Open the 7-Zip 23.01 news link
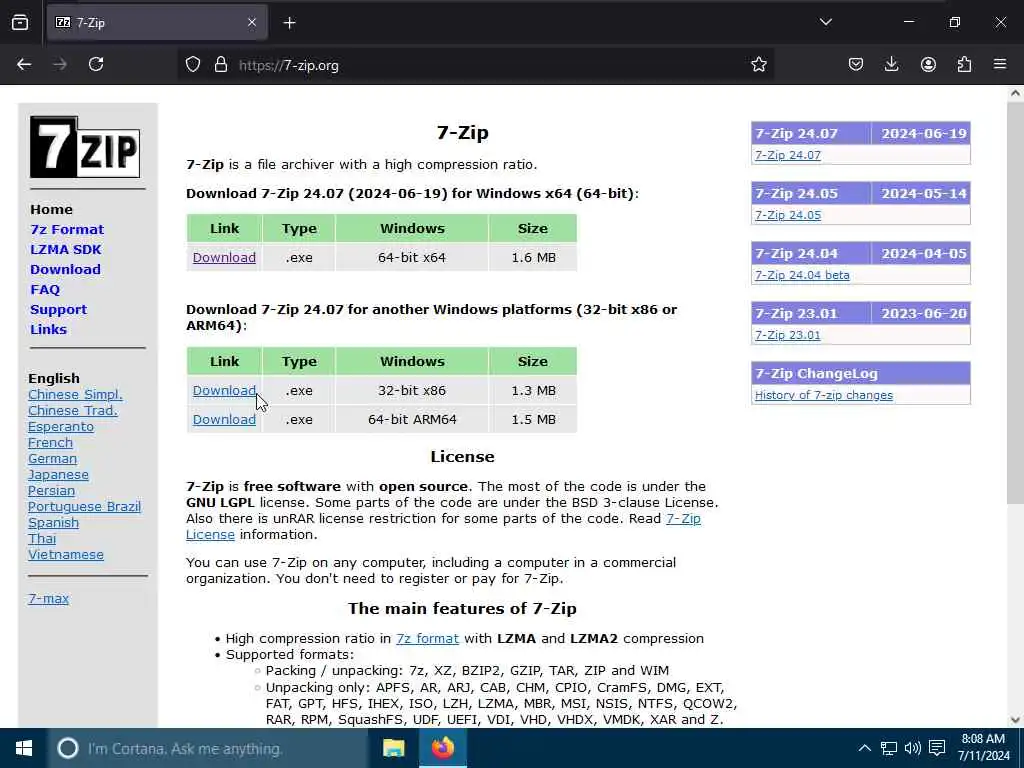Viewport: 1024px width, 768px height. tap(788, 336)
